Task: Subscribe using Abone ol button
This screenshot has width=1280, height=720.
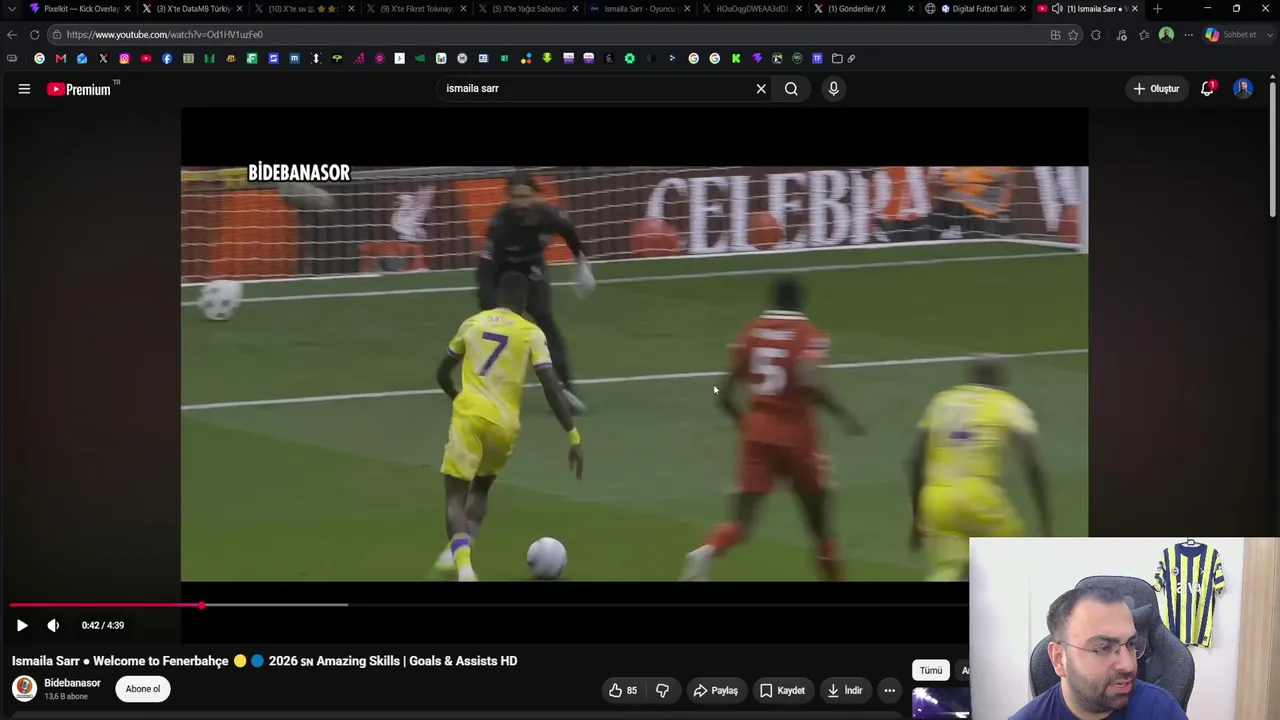Action: point(143,689)
